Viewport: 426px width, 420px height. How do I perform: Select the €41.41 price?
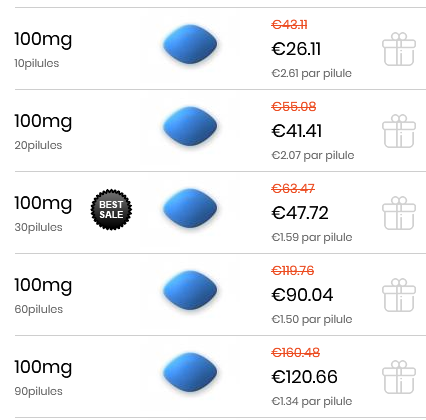(297, 131)
